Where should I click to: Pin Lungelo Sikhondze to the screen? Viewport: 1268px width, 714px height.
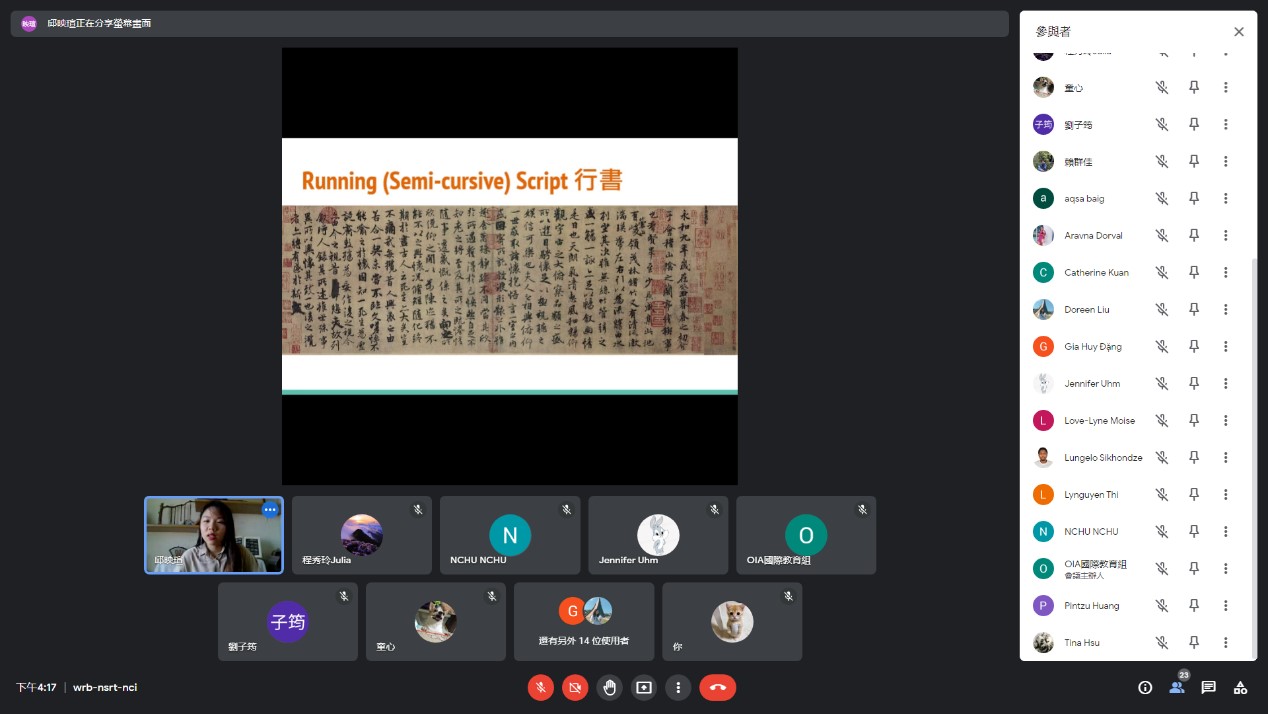[1194, 457]
